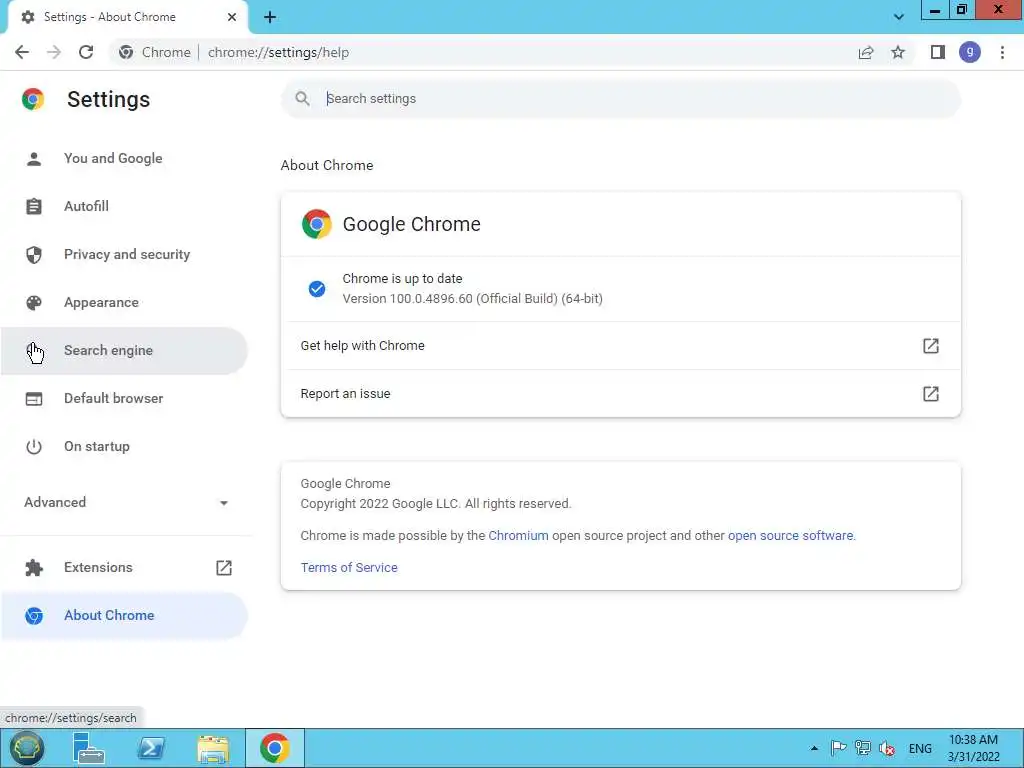Select About Chrome in sidebar

pos(124,615)
